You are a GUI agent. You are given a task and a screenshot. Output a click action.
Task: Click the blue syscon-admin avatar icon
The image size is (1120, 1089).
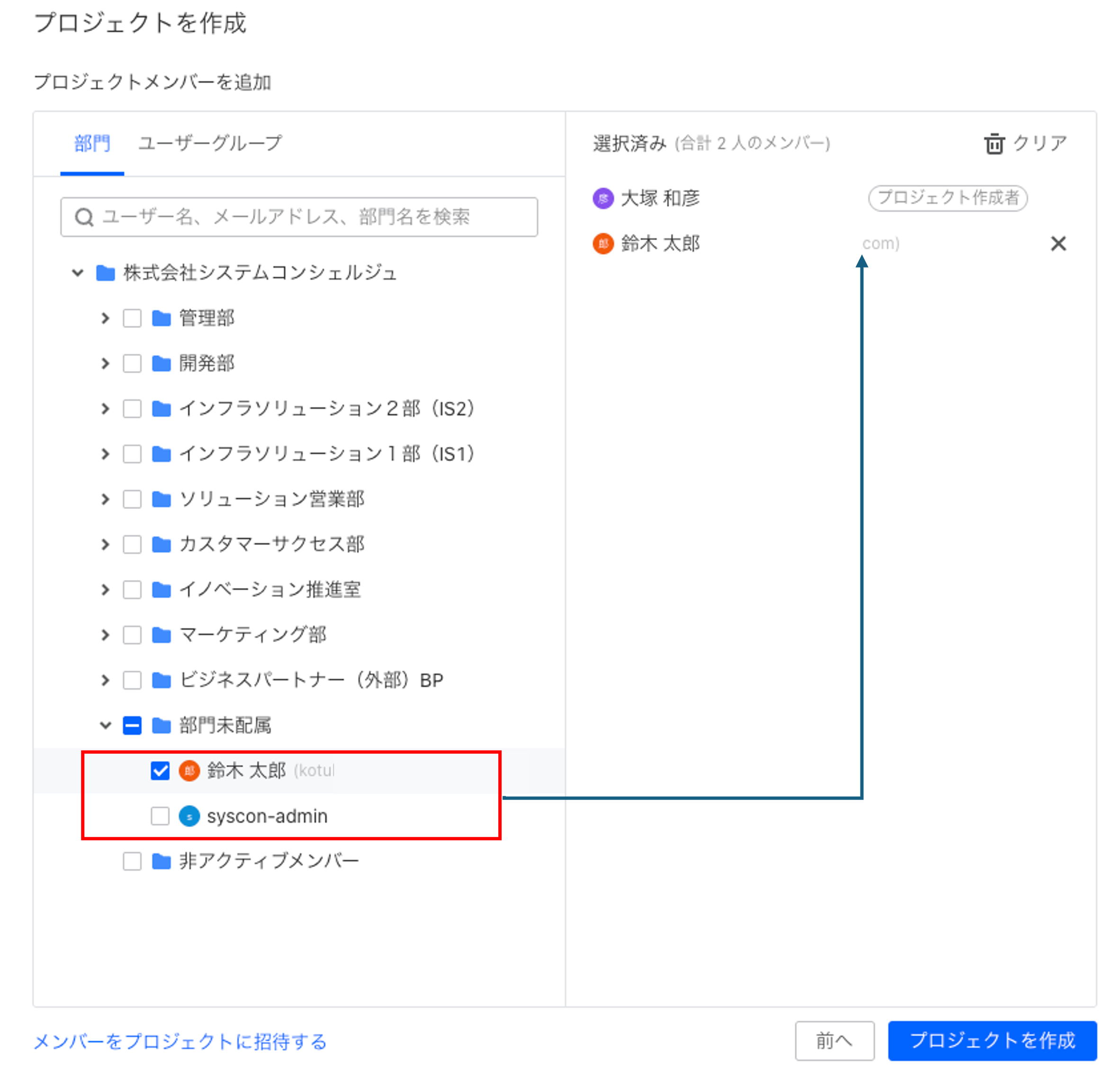pyautogui.click(x=189, y=816)
